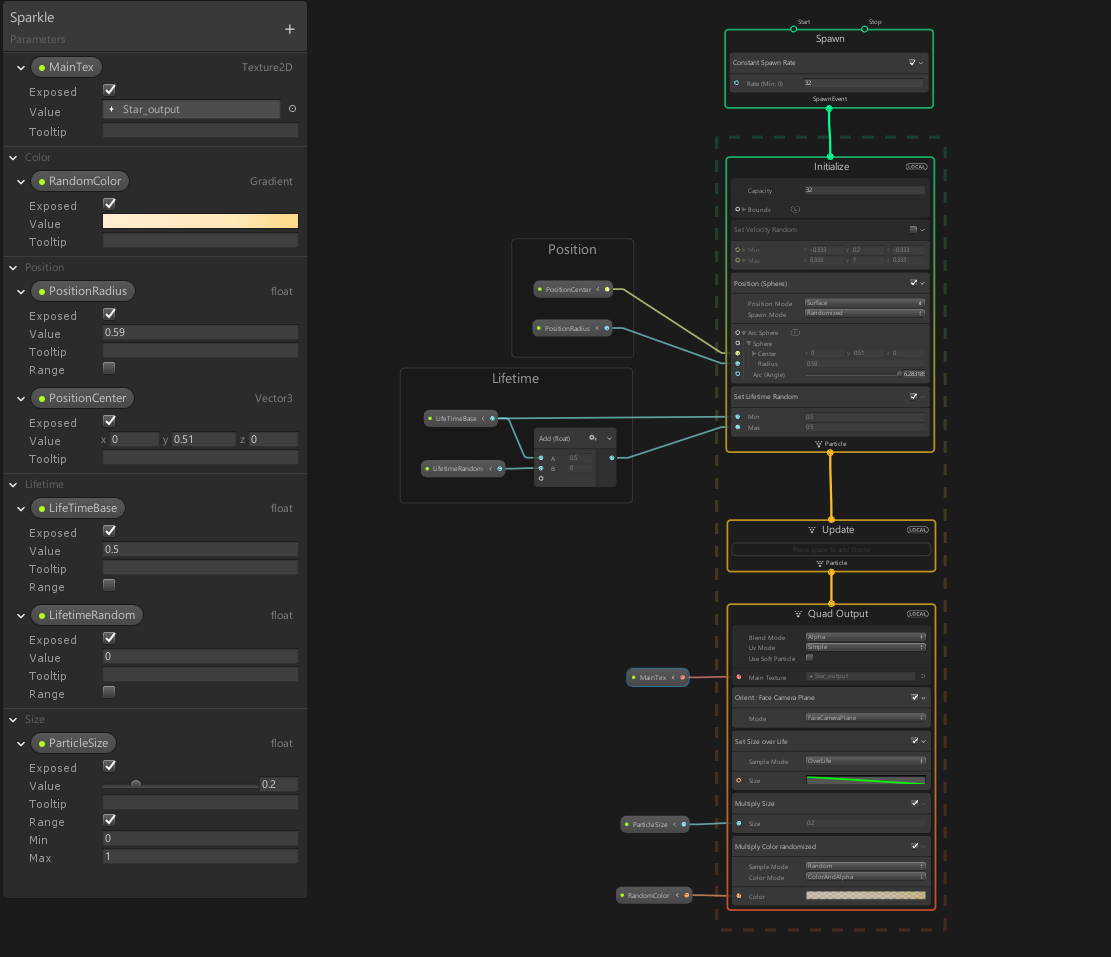Click LOCAL space badge on Quad Output
Image resolution: width=1111 pixels, height=957 pixels.
pos(917,614)
